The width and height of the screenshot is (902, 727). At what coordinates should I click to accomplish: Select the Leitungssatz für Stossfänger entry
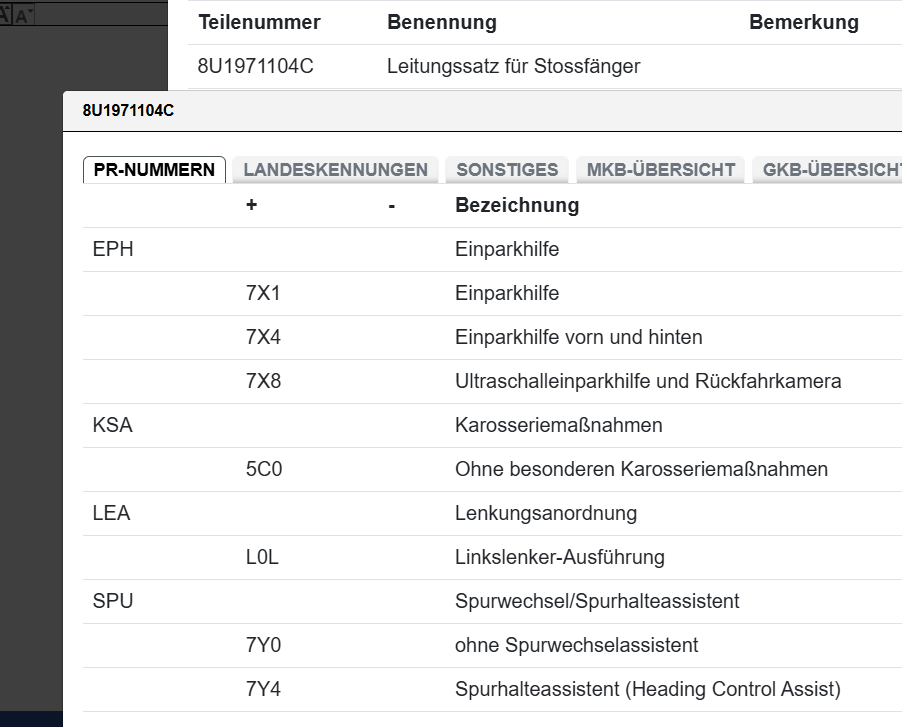coord(513,67)
